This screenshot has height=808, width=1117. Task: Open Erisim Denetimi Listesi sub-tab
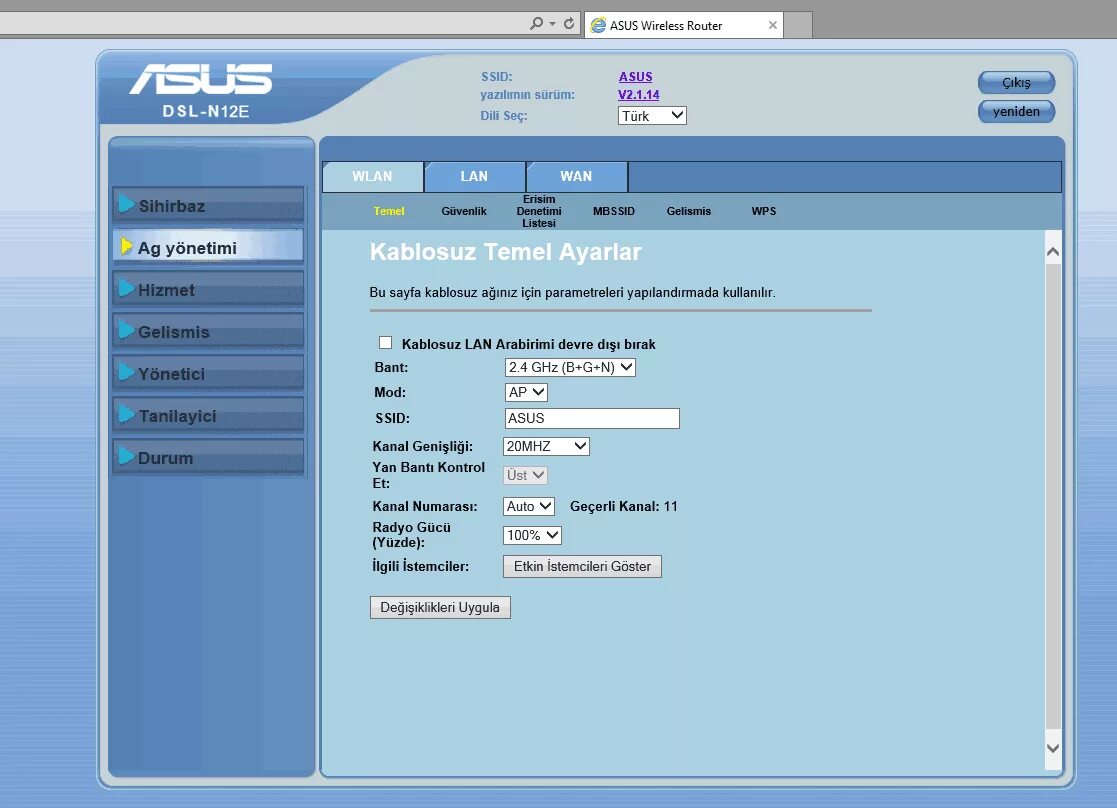539,211
